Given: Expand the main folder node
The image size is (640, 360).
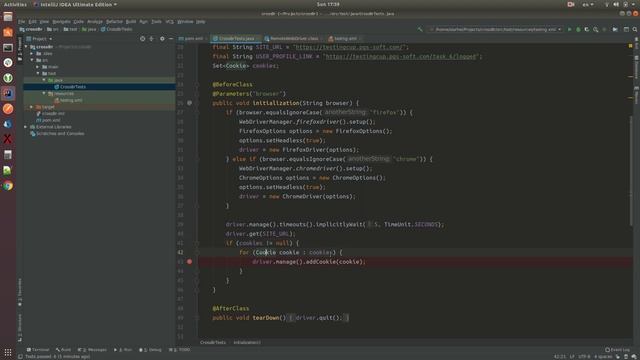Looking at the screenshot, I should point(38,67).
